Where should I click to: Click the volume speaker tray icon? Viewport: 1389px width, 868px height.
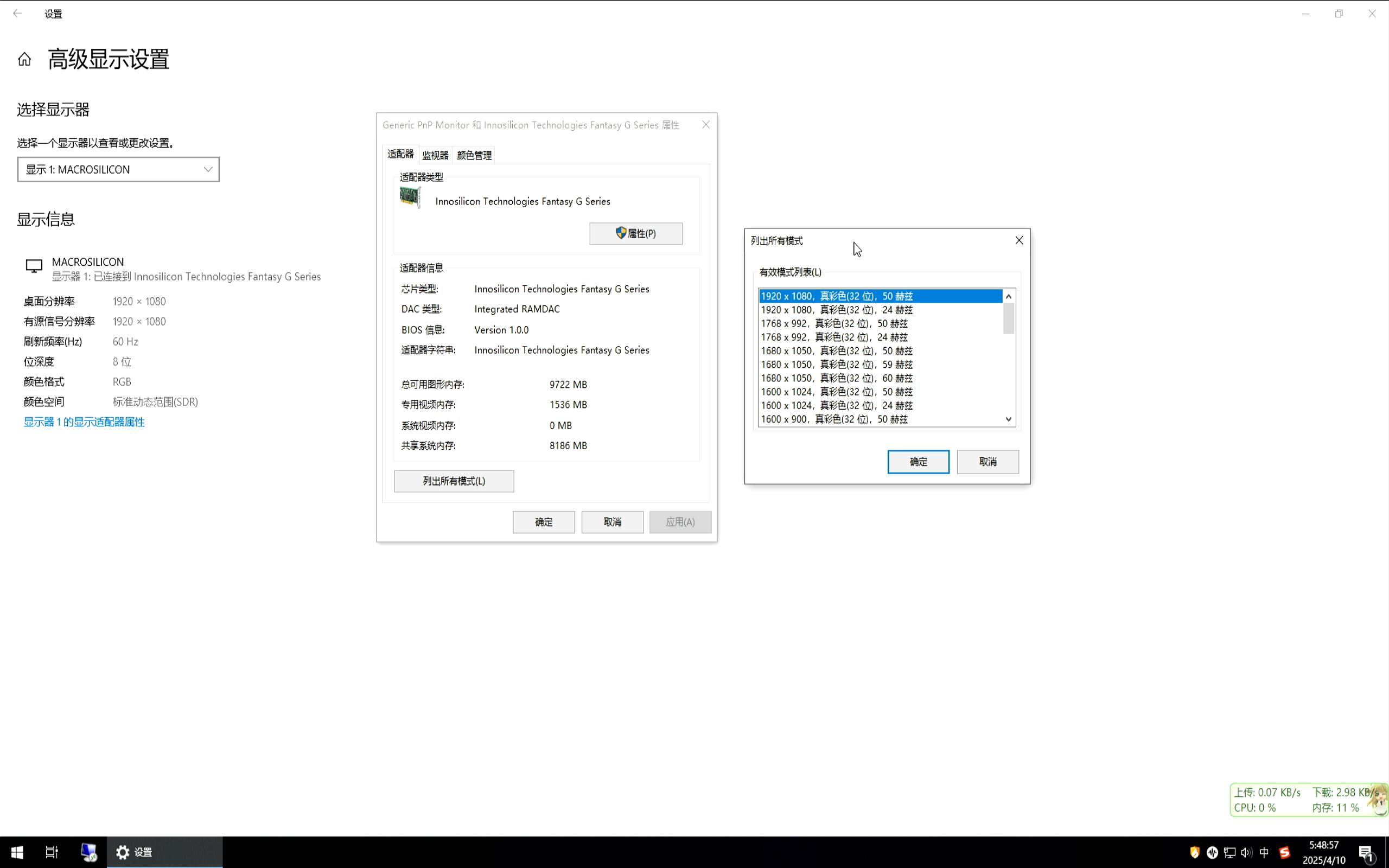1246,852
